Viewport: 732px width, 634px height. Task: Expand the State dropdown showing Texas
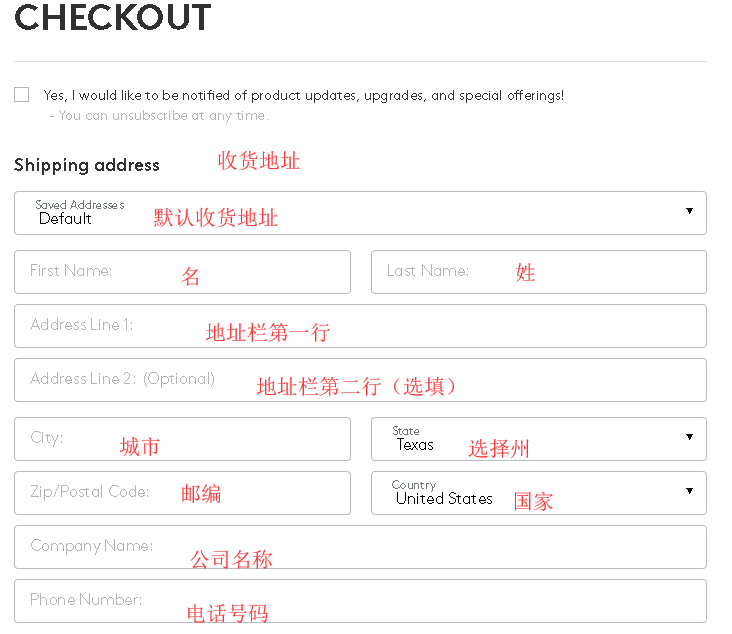(x=539, y=439)
